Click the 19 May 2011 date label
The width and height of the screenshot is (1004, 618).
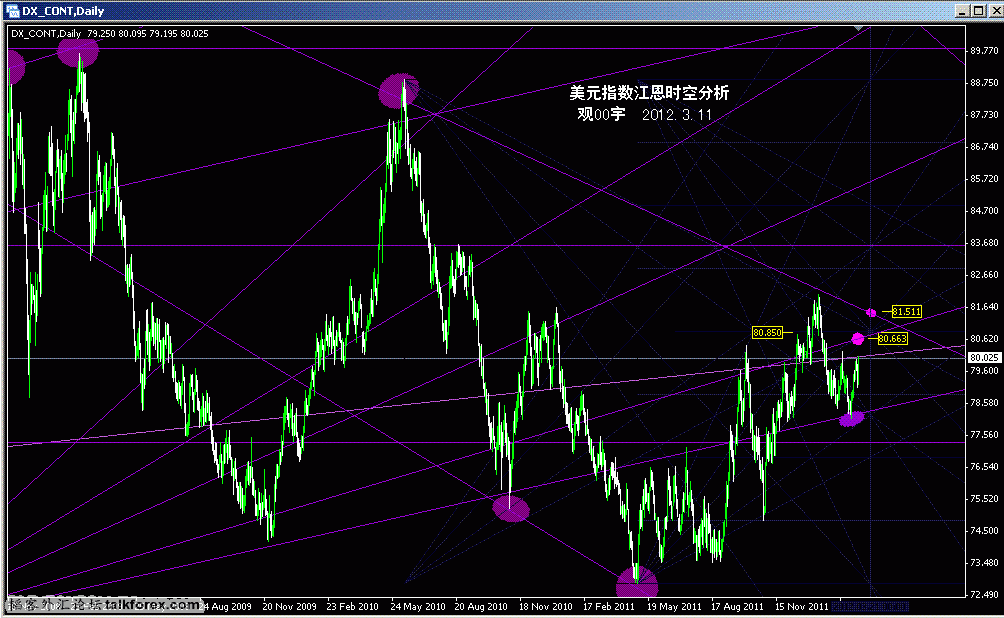pos(674,606)
